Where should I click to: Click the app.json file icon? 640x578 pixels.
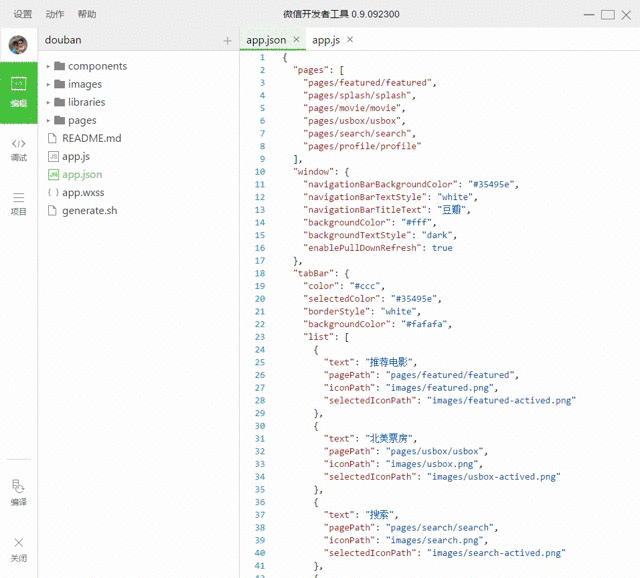click(53, 174)
